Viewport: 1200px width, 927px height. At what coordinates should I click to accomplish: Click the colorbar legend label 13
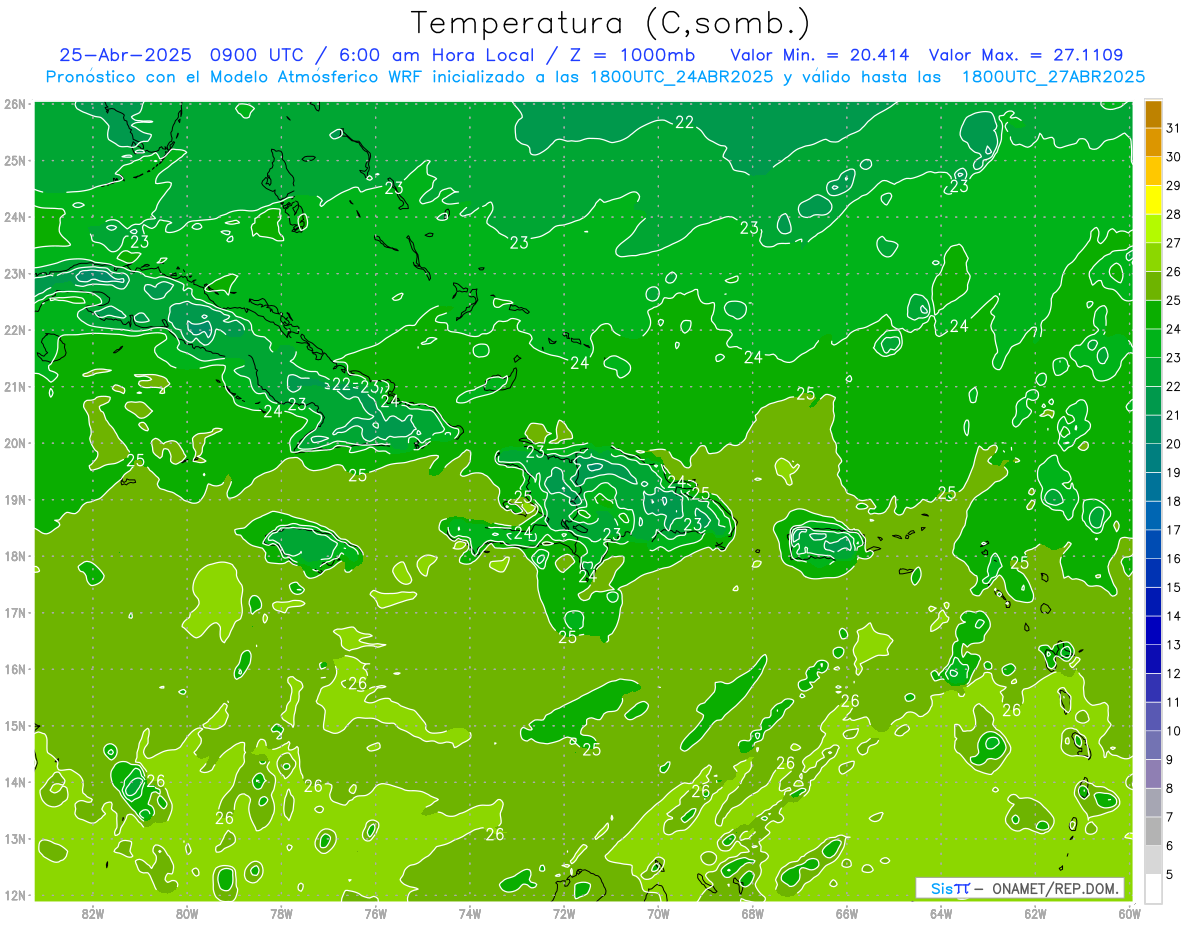pos(1174,645)
